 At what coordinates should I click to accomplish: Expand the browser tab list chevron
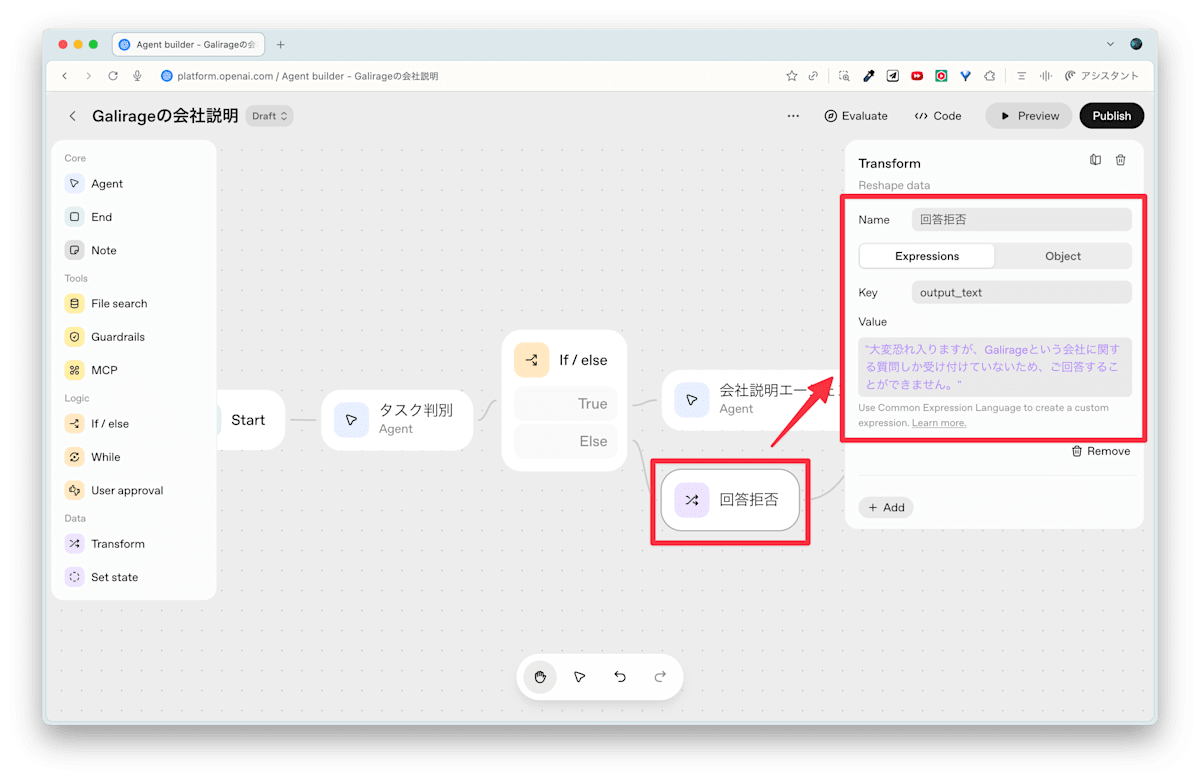[x=1110, y=44]
